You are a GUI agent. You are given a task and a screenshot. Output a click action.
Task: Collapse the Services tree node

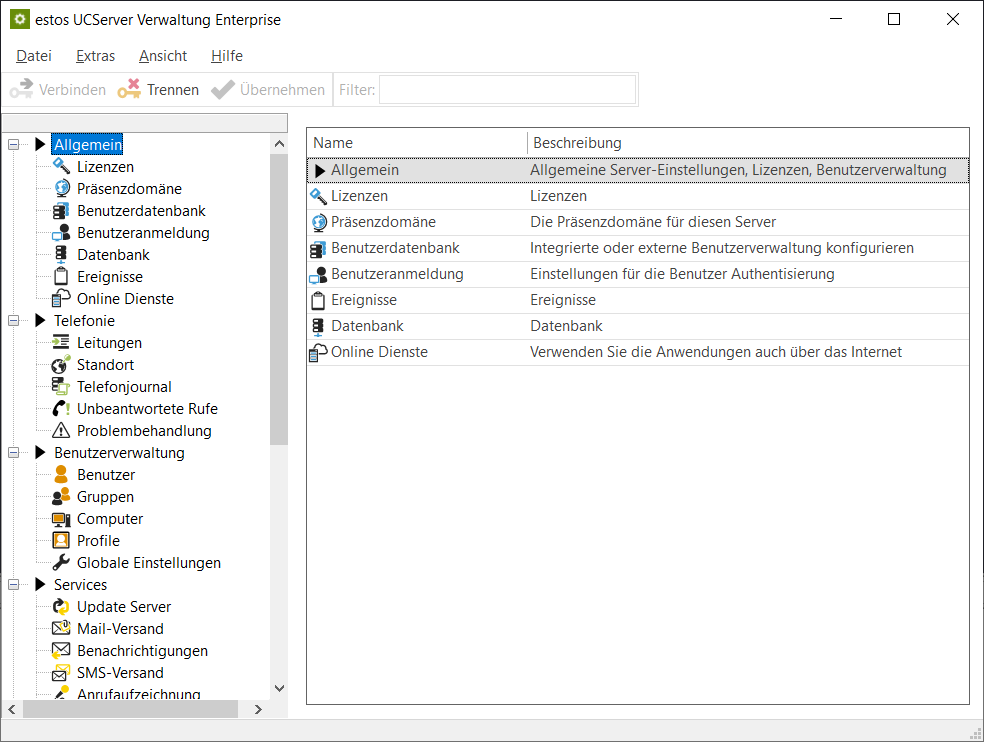click(x=14, y=585)
